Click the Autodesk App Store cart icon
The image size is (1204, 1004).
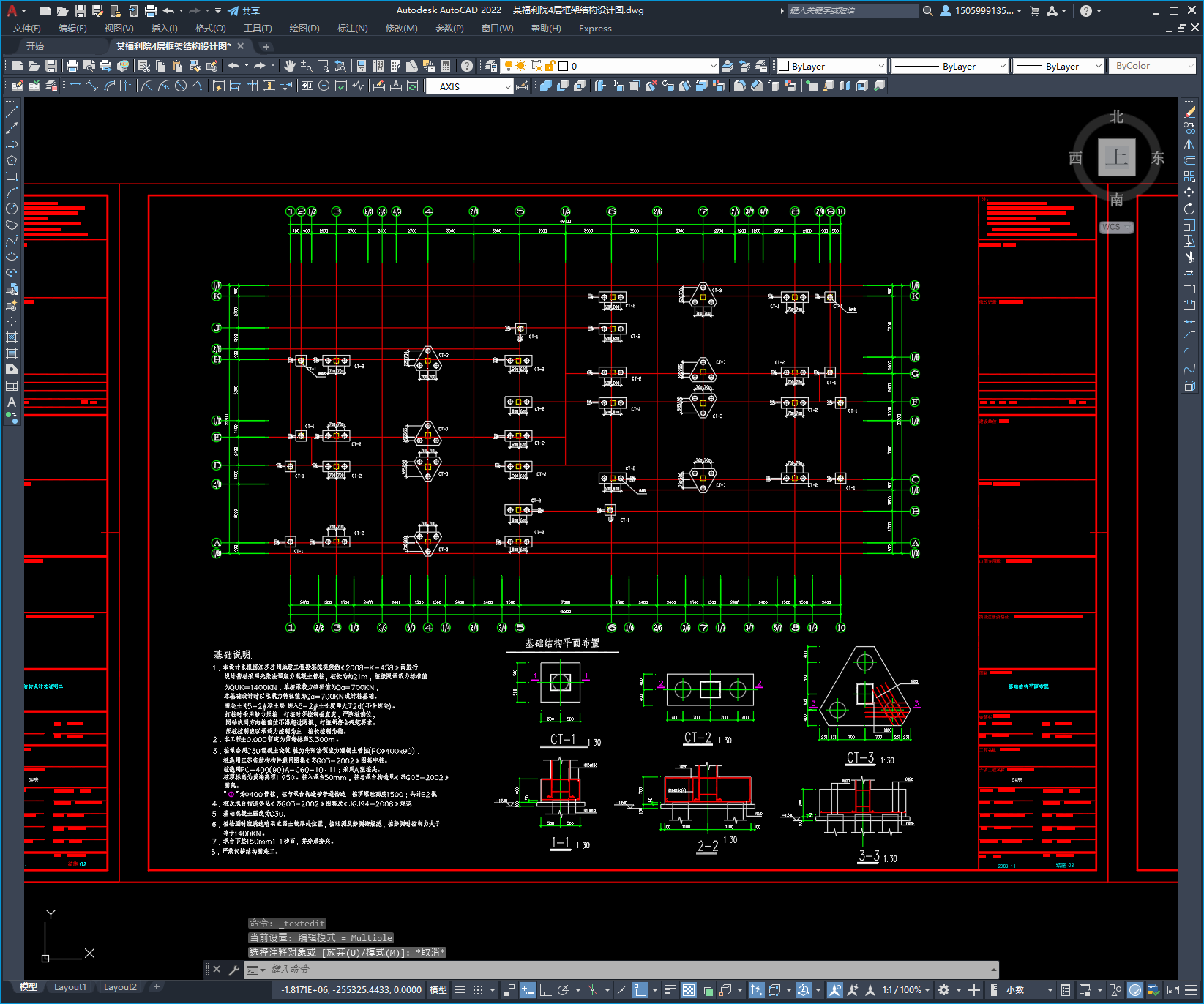[x=1035, y=11]
